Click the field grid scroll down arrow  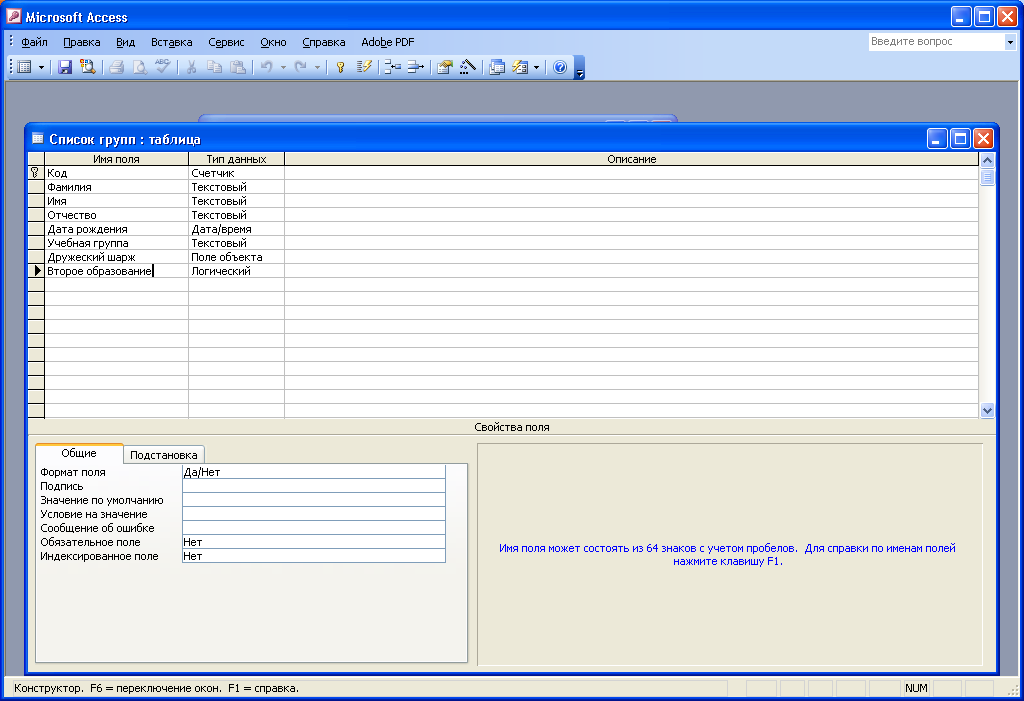point(987,410)
